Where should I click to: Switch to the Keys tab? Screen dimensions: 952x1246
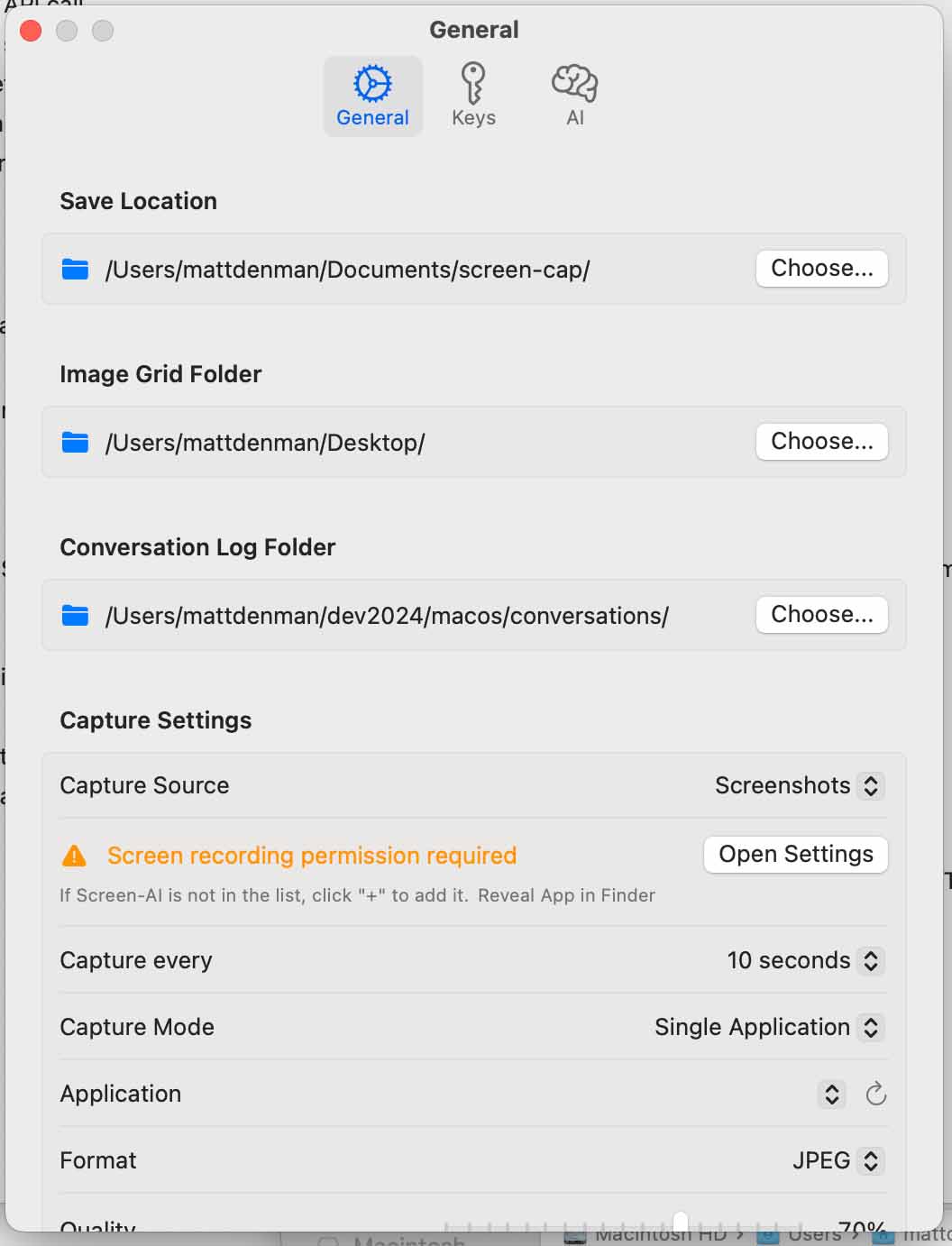click(x=473, y=95)
